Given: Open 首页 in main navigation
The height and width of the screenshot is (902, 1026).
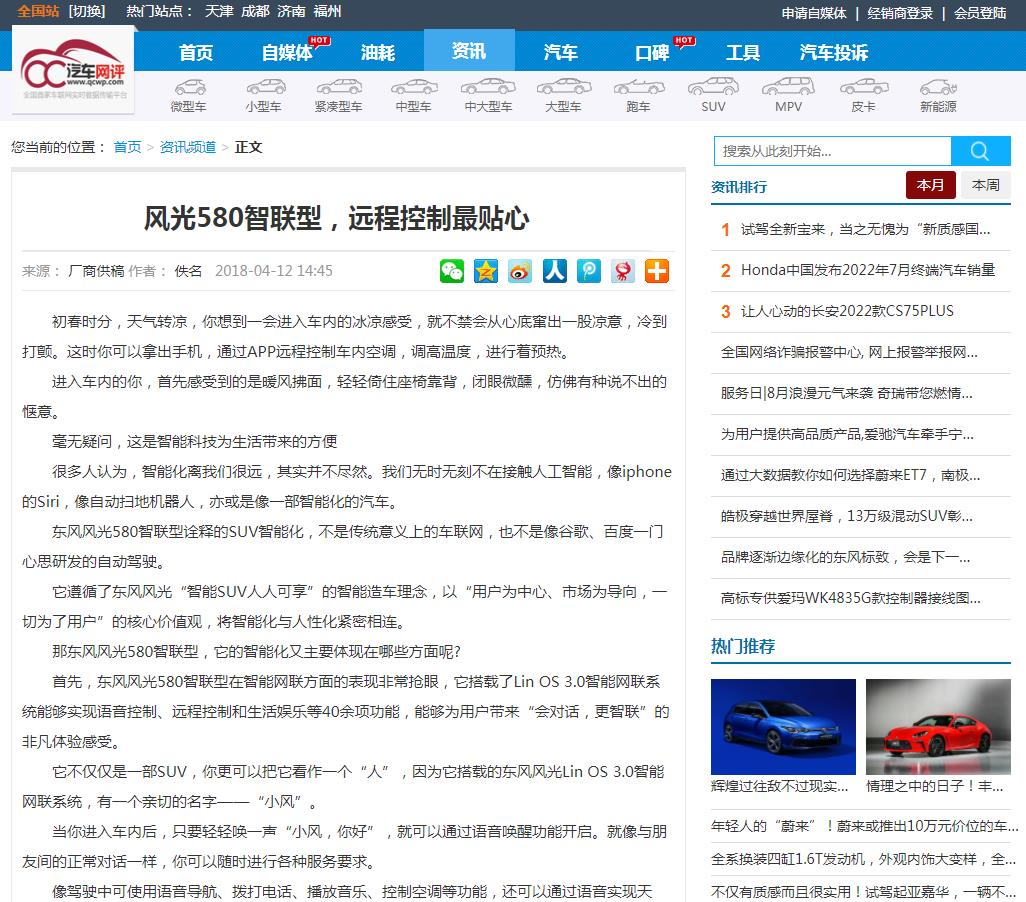Looking at the screenshot, I should (196, 52).
